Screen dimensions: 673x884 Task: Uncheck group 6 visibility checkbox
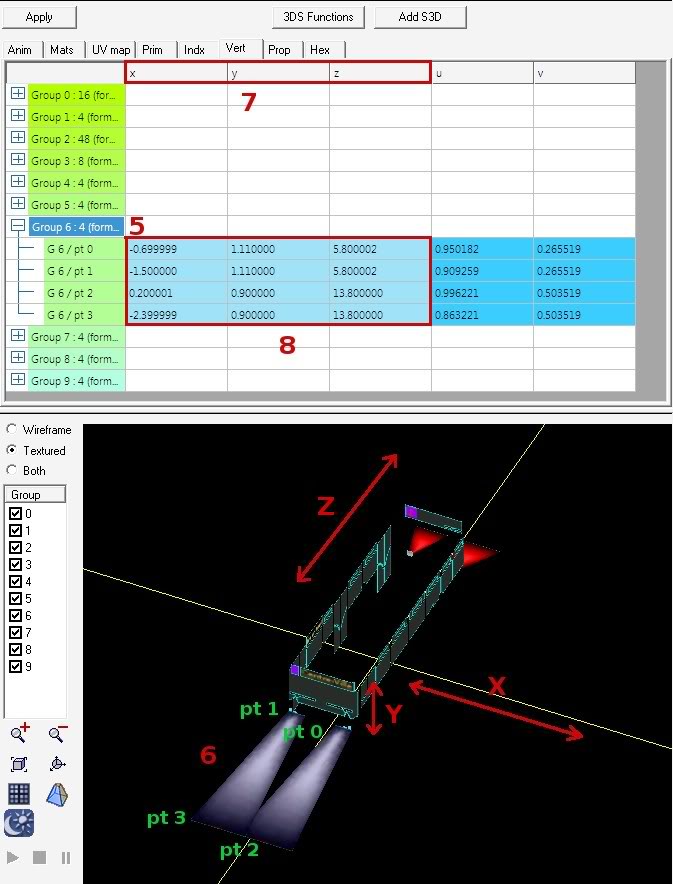click(x=15, y=615)
